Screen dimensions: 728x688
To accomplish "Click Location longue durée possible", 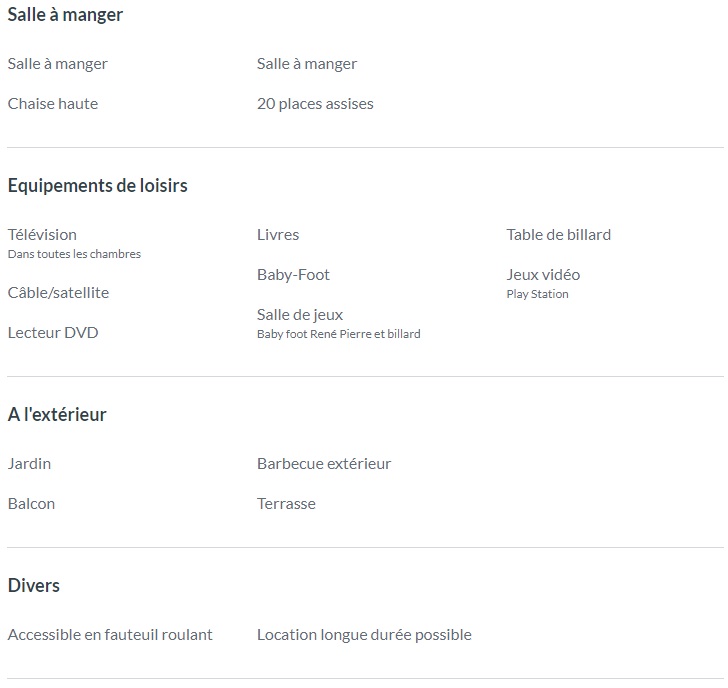I will tap(364, 635).
